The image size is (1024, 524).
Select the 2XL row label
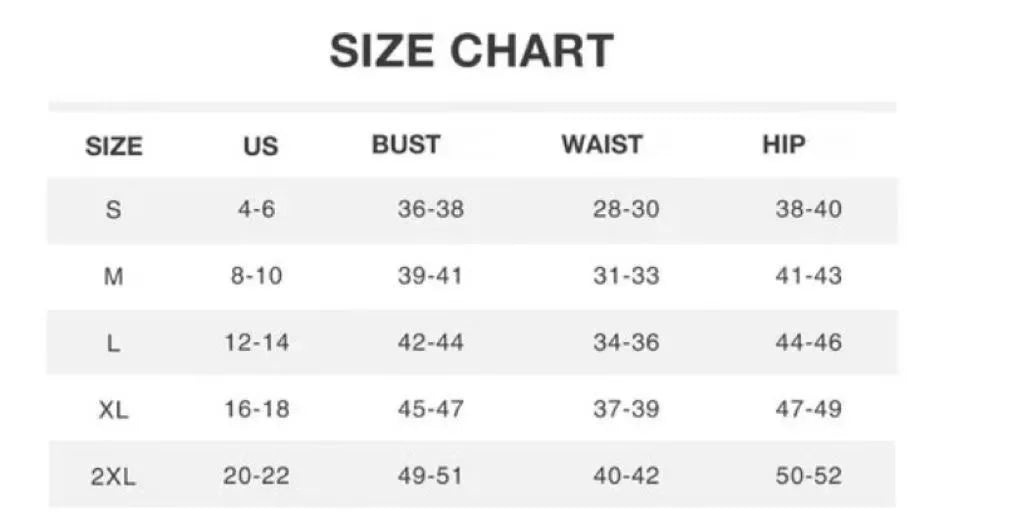[x=113, y=476]
